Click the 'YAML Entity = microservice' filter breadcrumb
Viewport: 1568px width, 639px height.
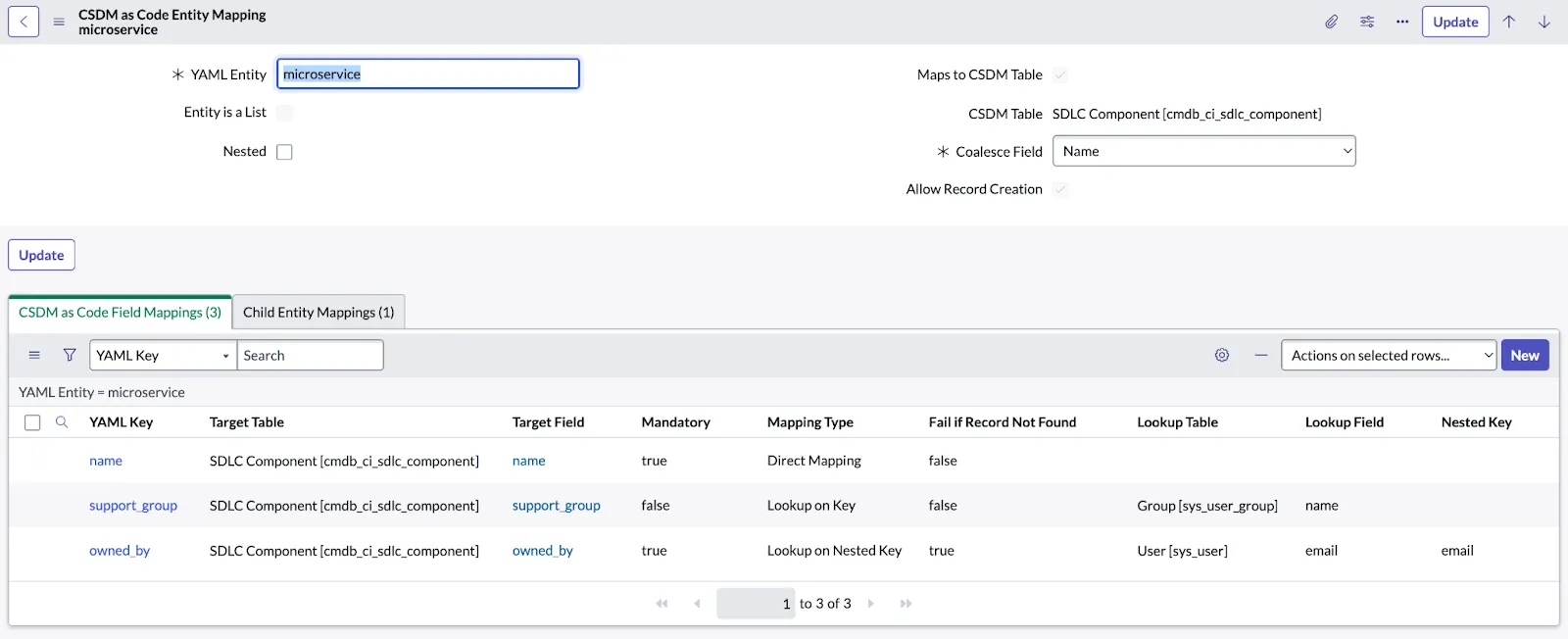pos(102,392)
